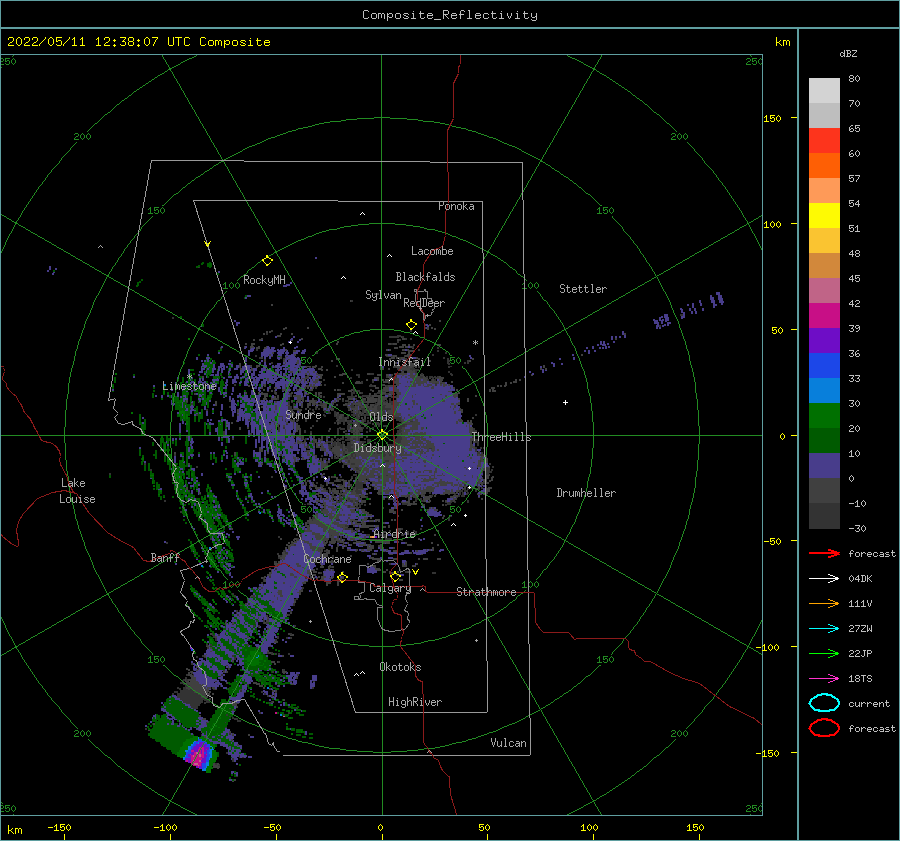Click the Banff label

(165, 557)
